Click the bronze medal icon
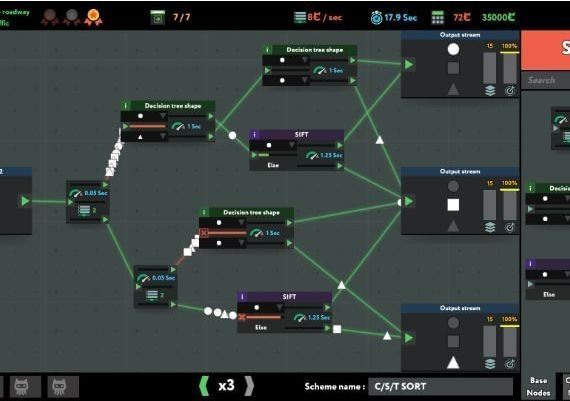The image size is (570, 401). pos(50,17)
